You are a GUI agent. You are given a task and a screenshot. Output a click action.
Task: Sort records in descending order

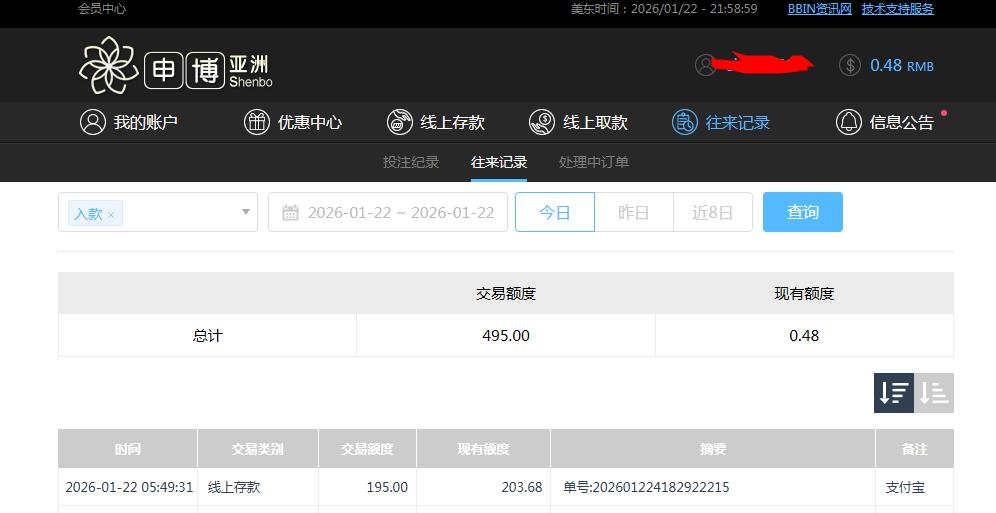(x=894, y=393)
